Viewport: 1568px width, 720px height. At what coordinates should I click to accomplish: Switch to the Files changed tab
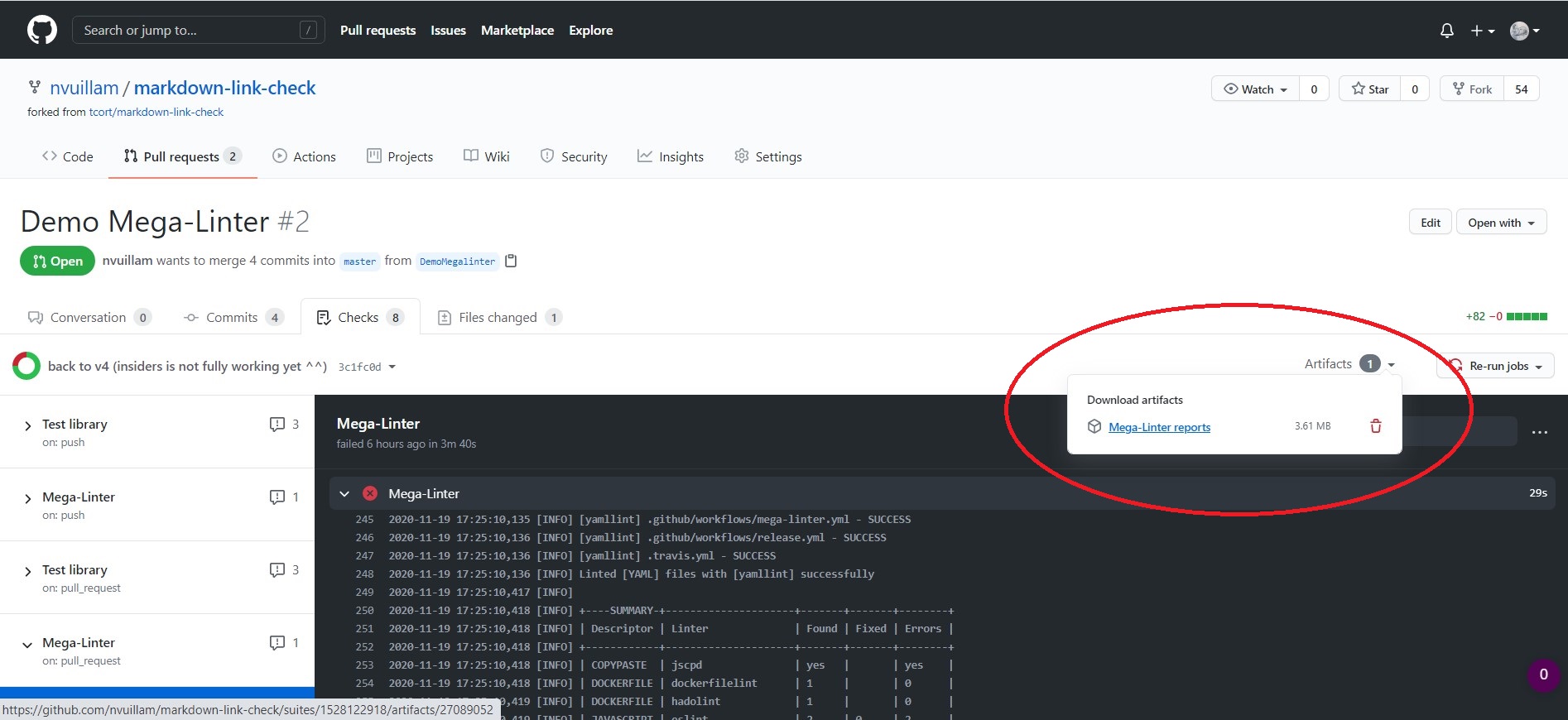tap(497, 318)
